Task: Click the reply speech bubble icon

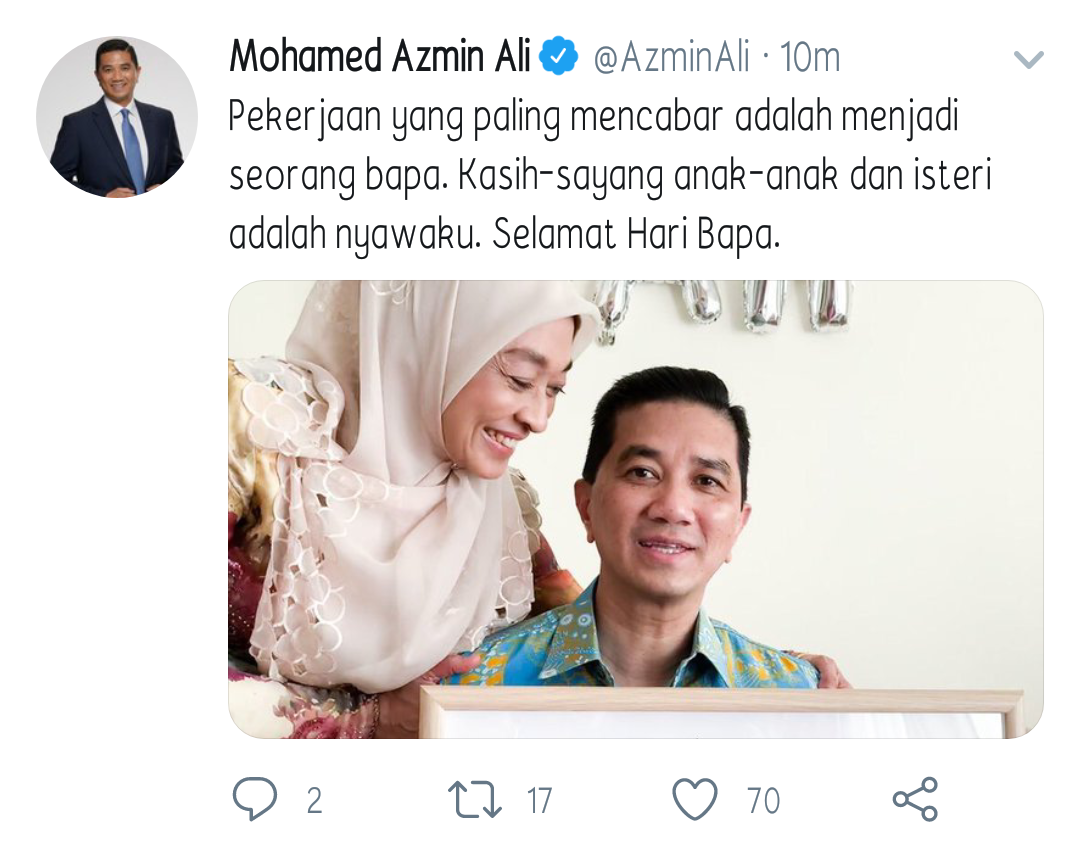Action: pyautogui.click(x=255, y=799)
